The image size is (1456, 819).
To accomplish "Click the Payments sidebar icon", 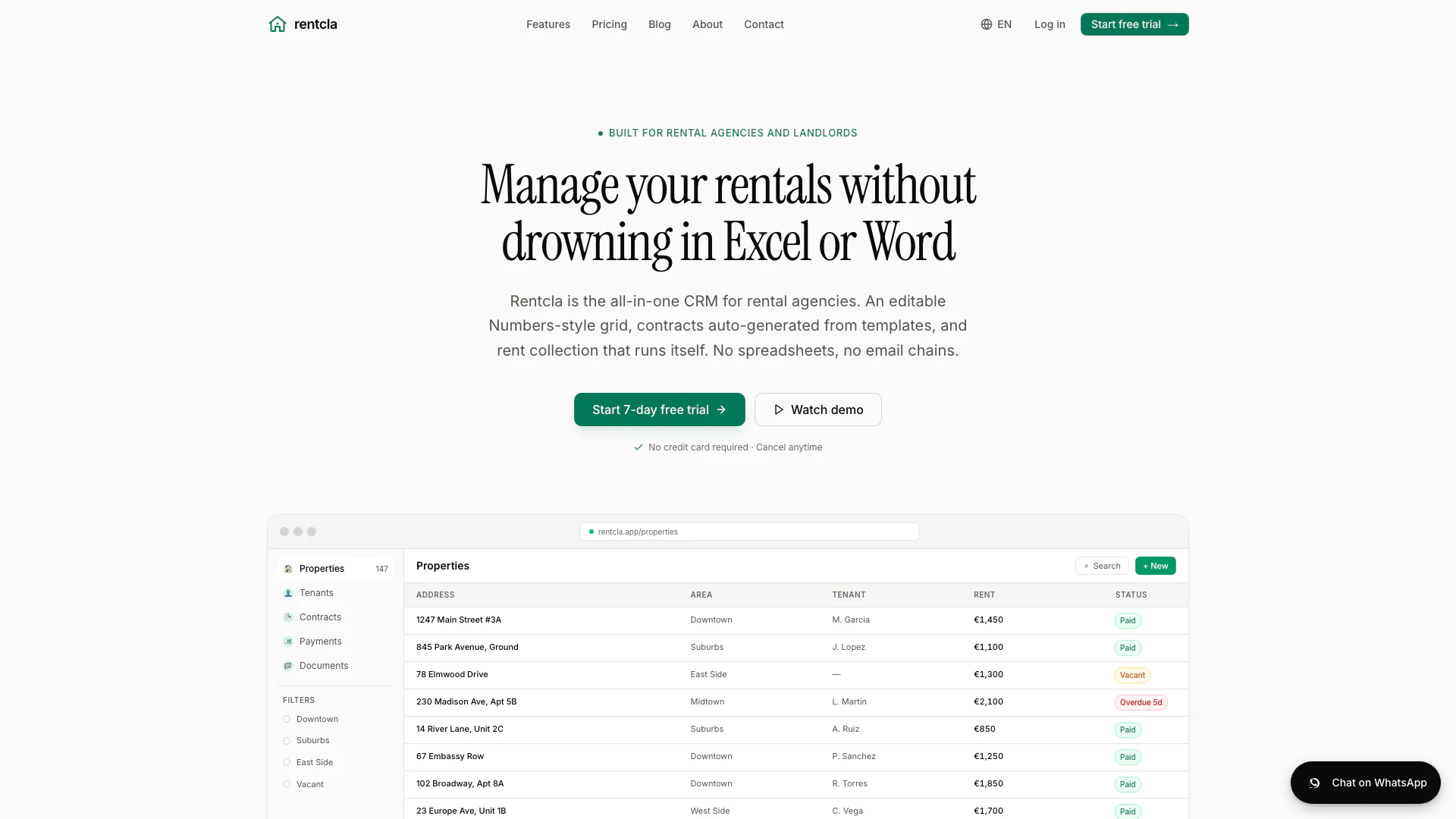I will tap(288, 642).
